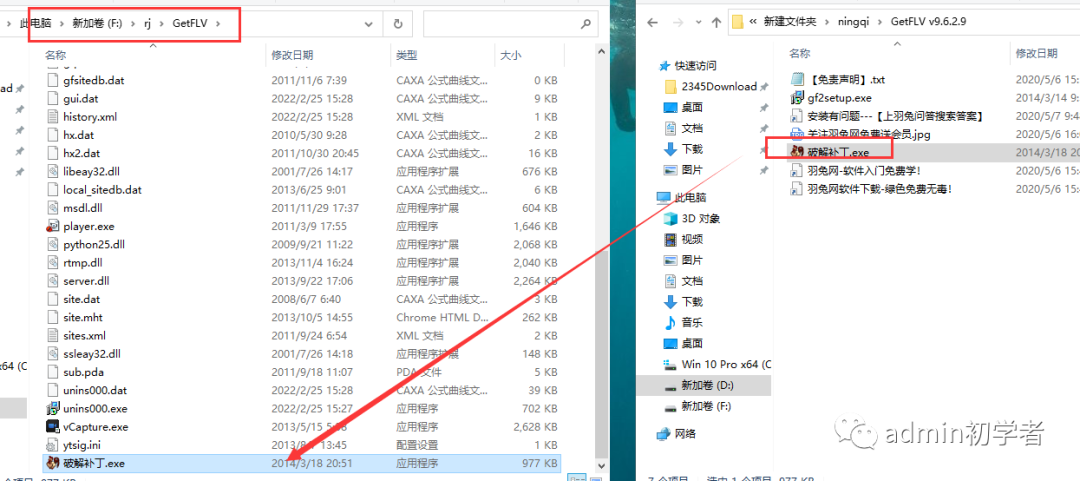Click msdl.dll file icon
The width and height of the screenshot is (1080, 481).
pos(53,207)
